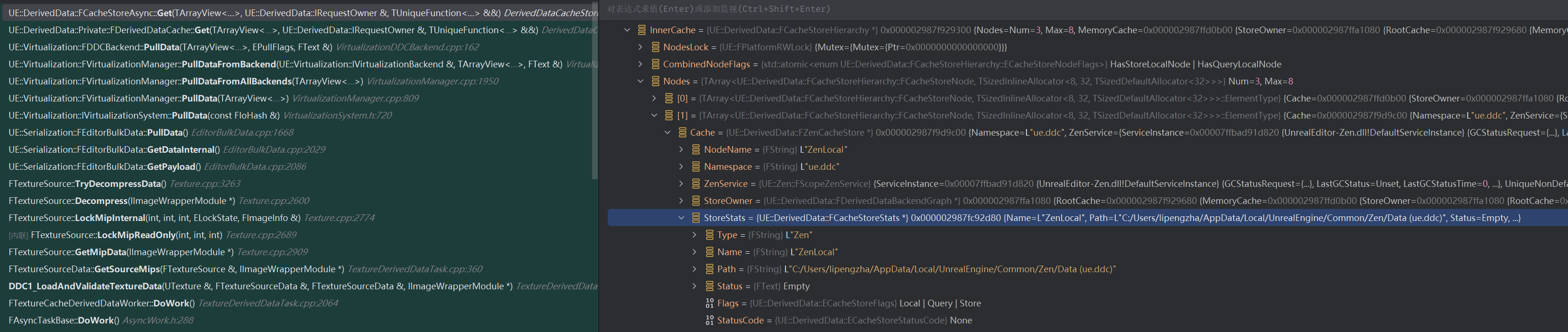Click the icon beside CombinedNodeFlags variable
1568x332 pixels.
coord(655,64)
